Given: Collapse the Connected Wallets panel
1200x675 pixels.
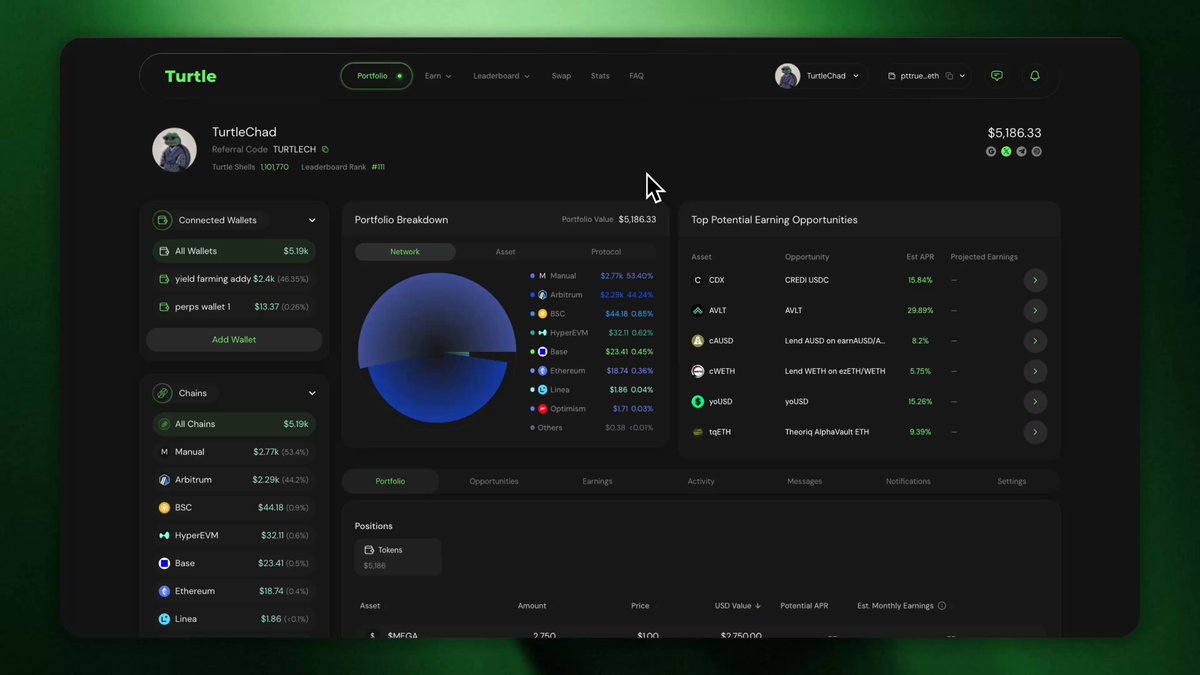Looking at the screenshot, I should pos(312,220).
